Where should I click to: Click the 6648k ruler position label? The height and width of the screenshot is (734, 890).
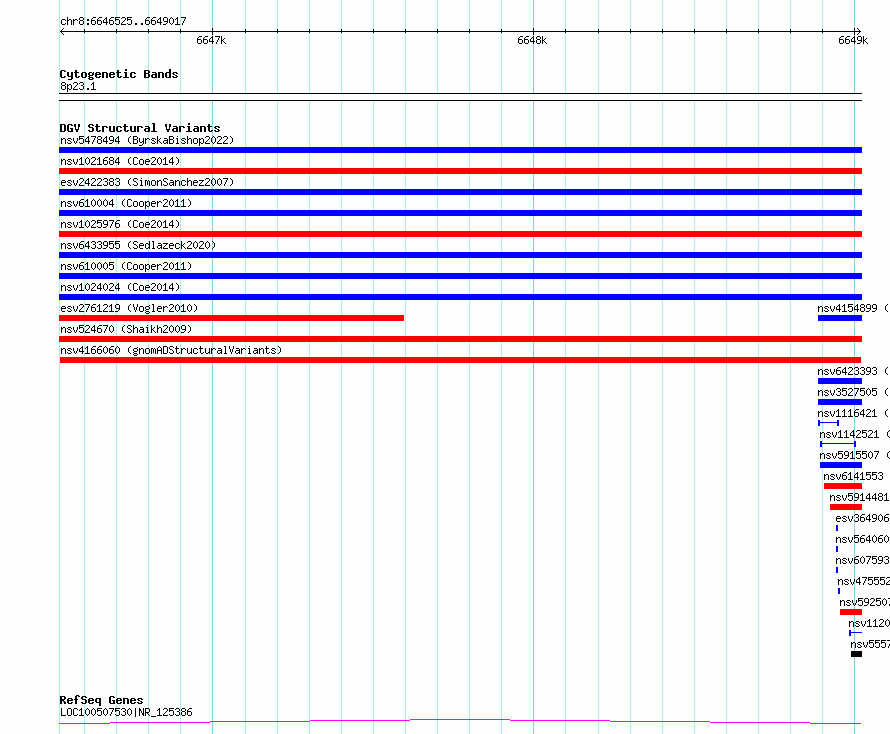(532, 40)
